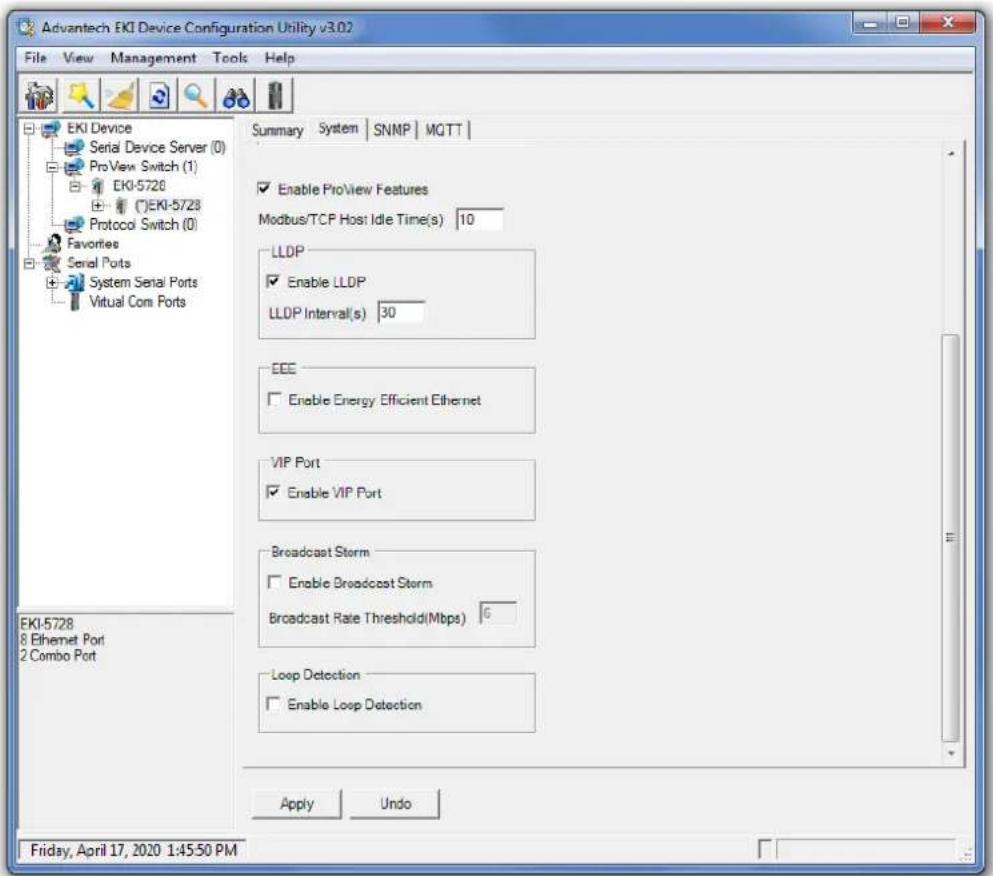The width and height of the screenshot is (993, 876).
Task: Select the EKI-5728 tree item without an asterisk
Action: click(x=139, y=186)
